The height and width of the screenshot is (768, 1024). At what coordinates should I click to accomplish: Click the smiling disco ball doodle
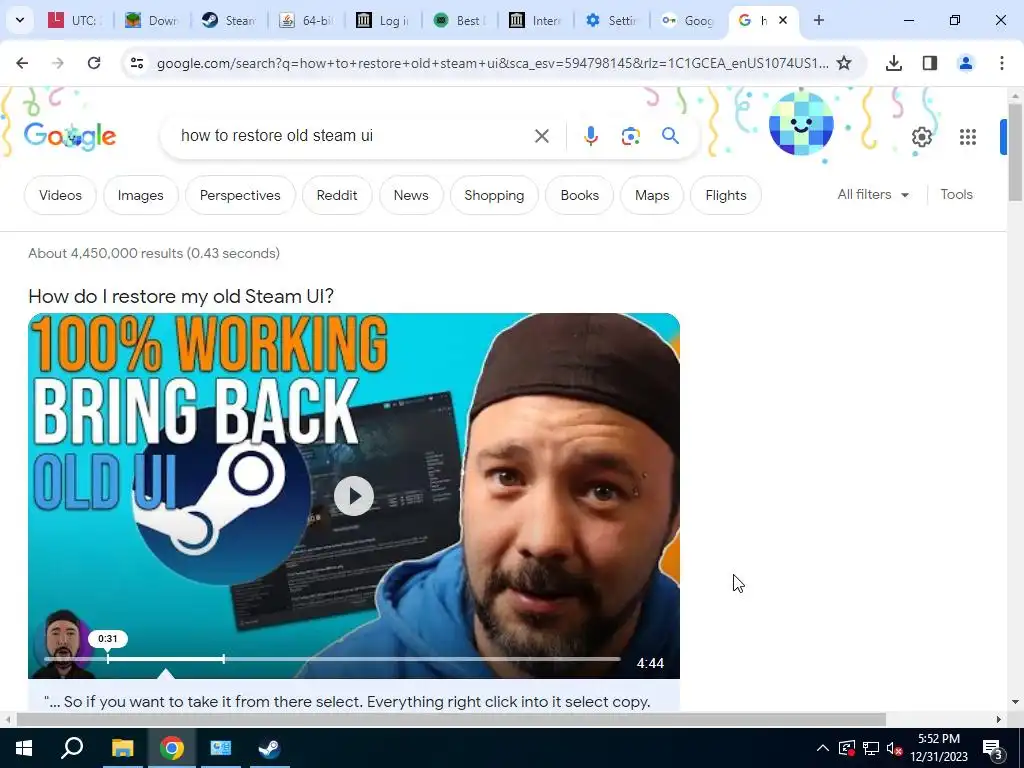pos(801,124)
